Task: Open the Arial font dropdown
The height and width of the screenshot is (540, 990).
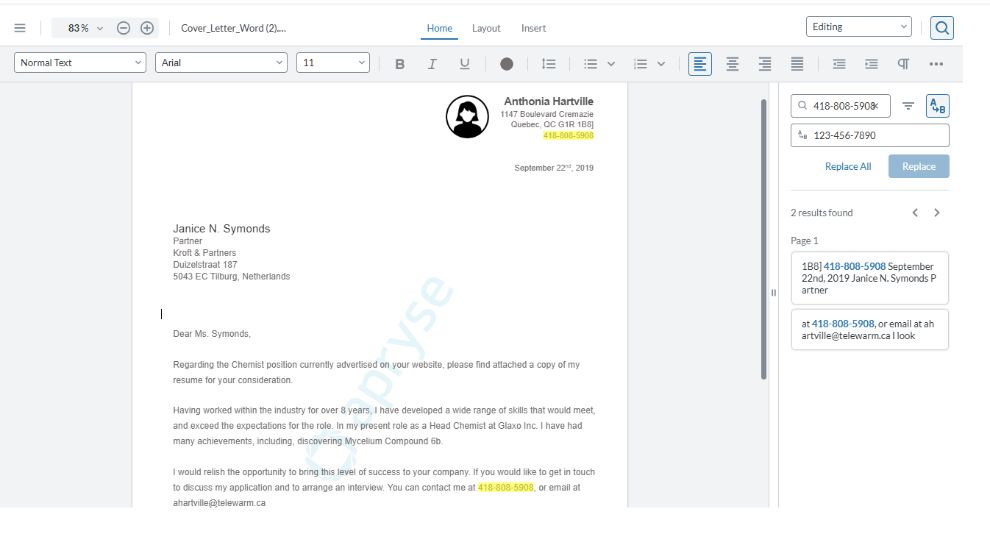Action: [x=222, y=63]
